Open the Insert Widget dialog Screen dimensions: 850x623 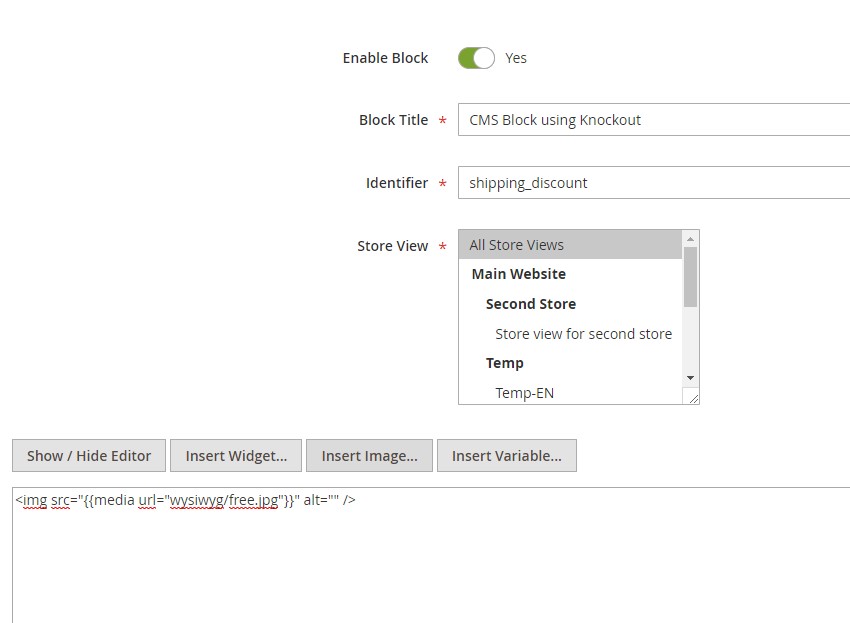[x=235, y=455]
